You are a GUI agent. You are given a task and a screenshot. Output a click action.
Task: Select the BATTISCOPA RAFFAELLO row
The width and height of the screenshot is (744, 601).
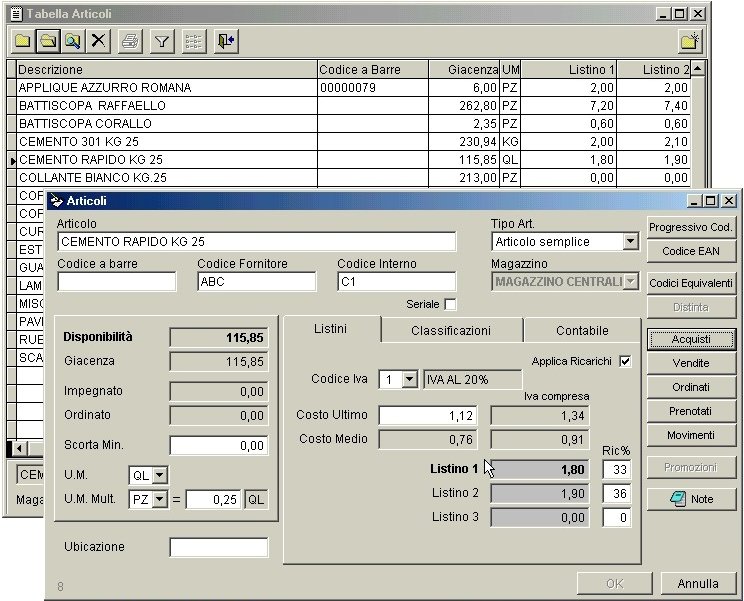(353, 105)
